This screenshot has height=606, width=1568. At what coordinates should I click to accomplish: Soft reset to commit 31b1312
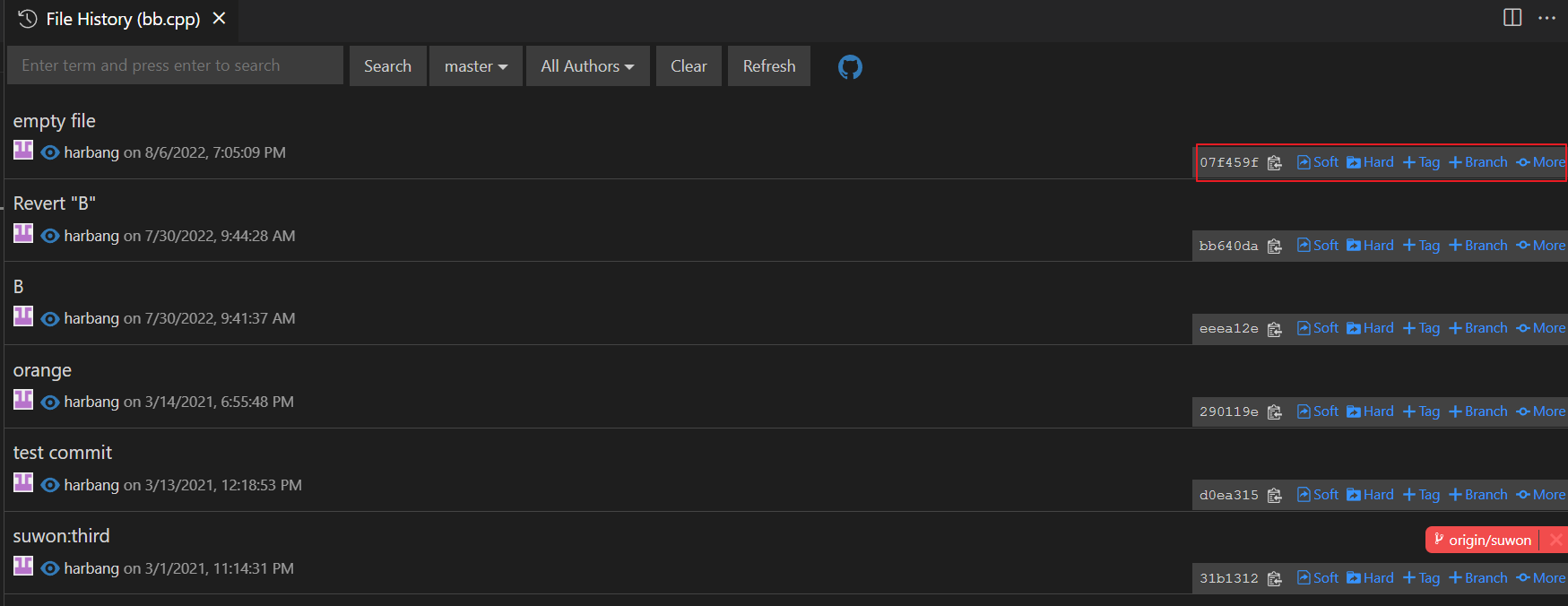(x=1318, y=578)
